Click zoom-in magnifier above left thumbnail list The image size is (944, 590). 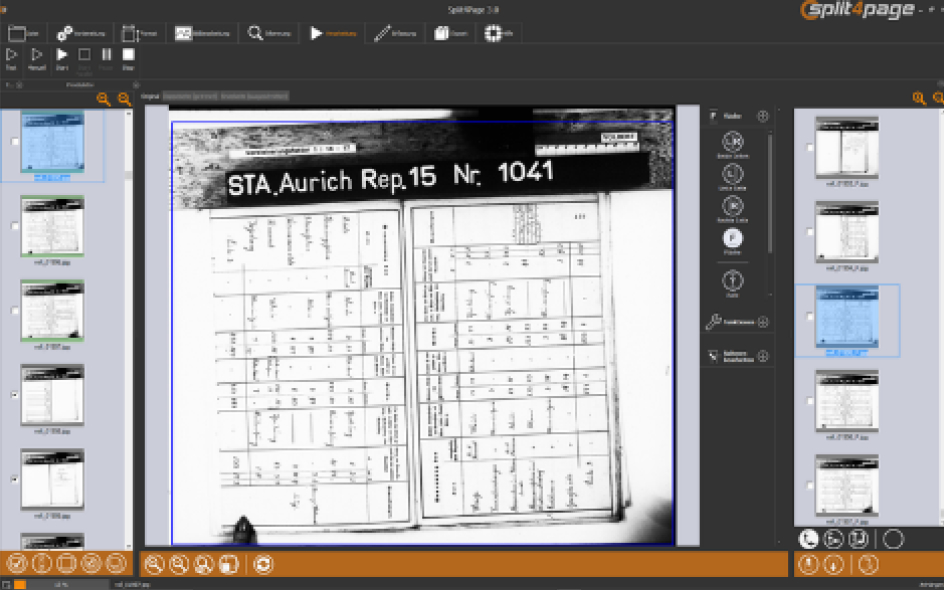coord(104,99)
